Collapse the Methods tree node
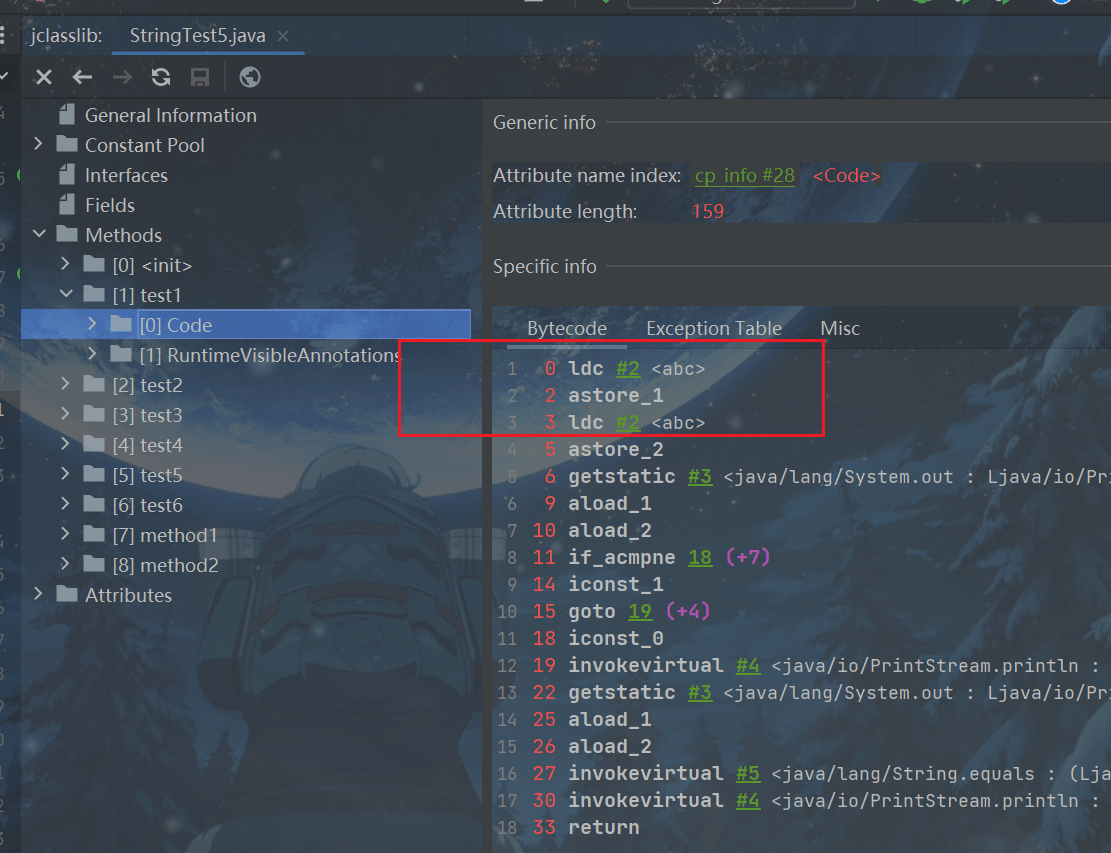This screenshot has height=853, width=1111. pyautogui.click(x=38, y=235)
